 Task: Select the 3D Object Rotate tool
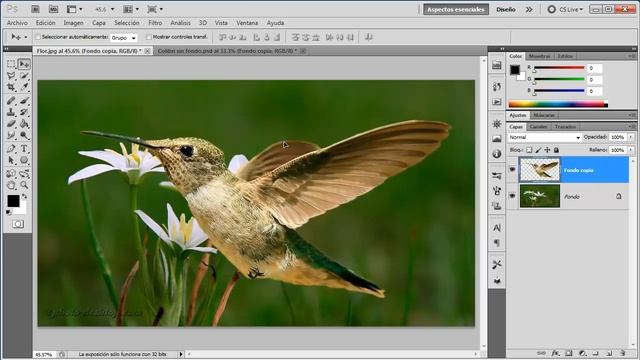[x=11, y=174]
